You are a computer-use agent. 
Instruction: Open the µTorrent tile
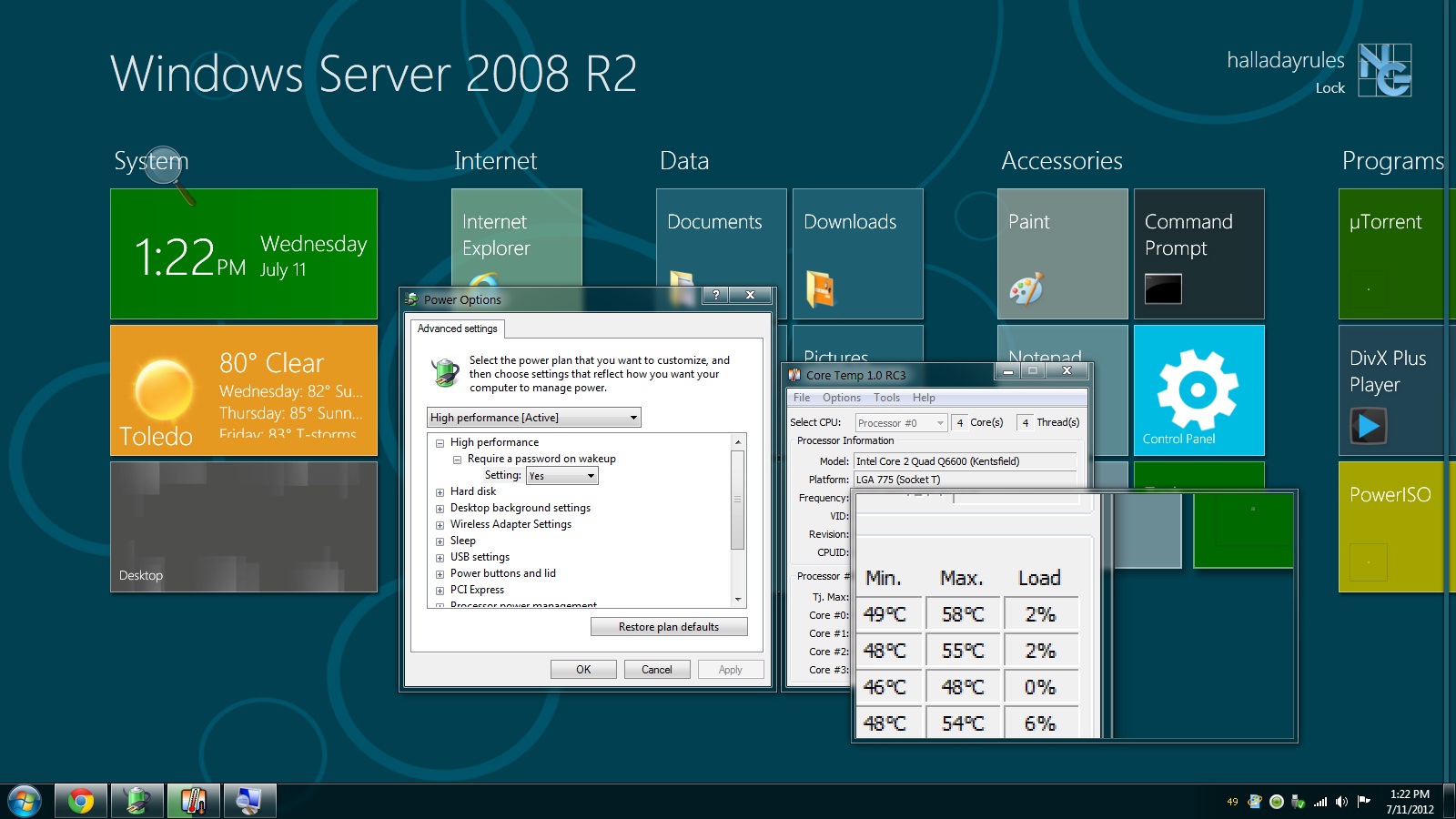pos(1397,254)
